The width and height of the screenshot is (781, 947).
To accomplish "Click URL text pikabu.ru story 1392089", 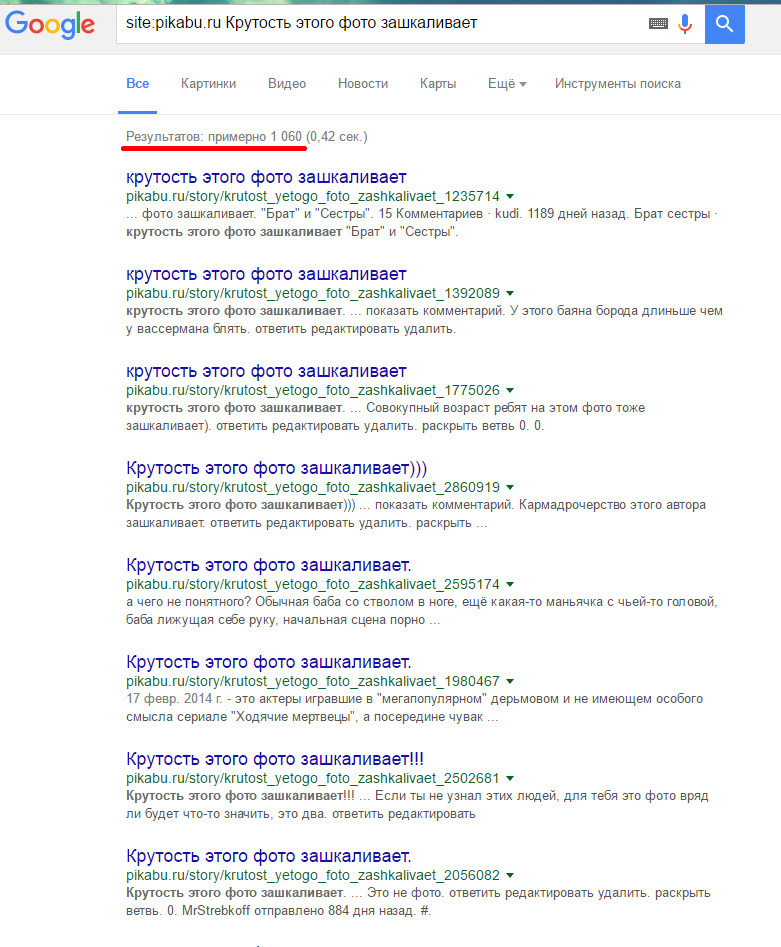I will click(x=313, y=294).
